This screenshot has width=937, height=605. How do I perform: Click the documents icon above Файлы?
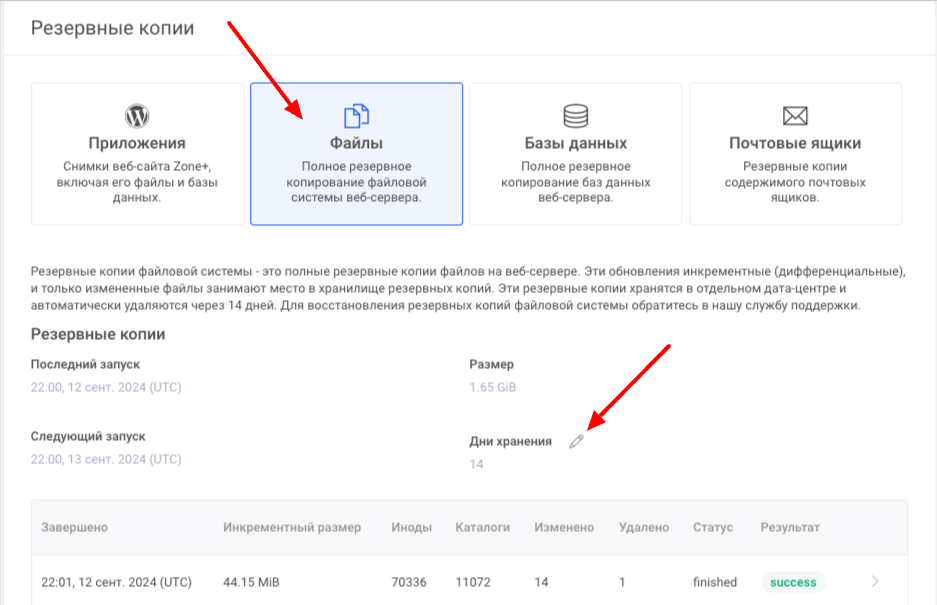pos(356,116)
